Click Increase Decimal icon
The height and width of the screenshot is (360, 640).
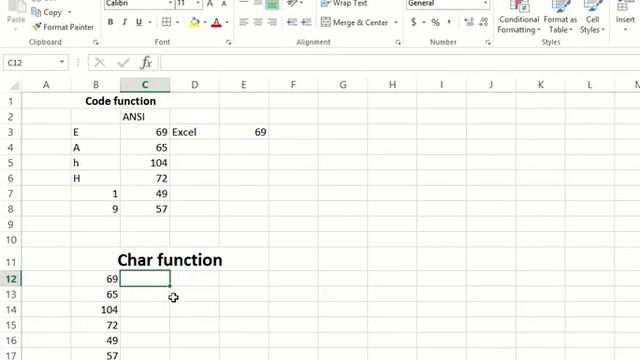point(469,22)
